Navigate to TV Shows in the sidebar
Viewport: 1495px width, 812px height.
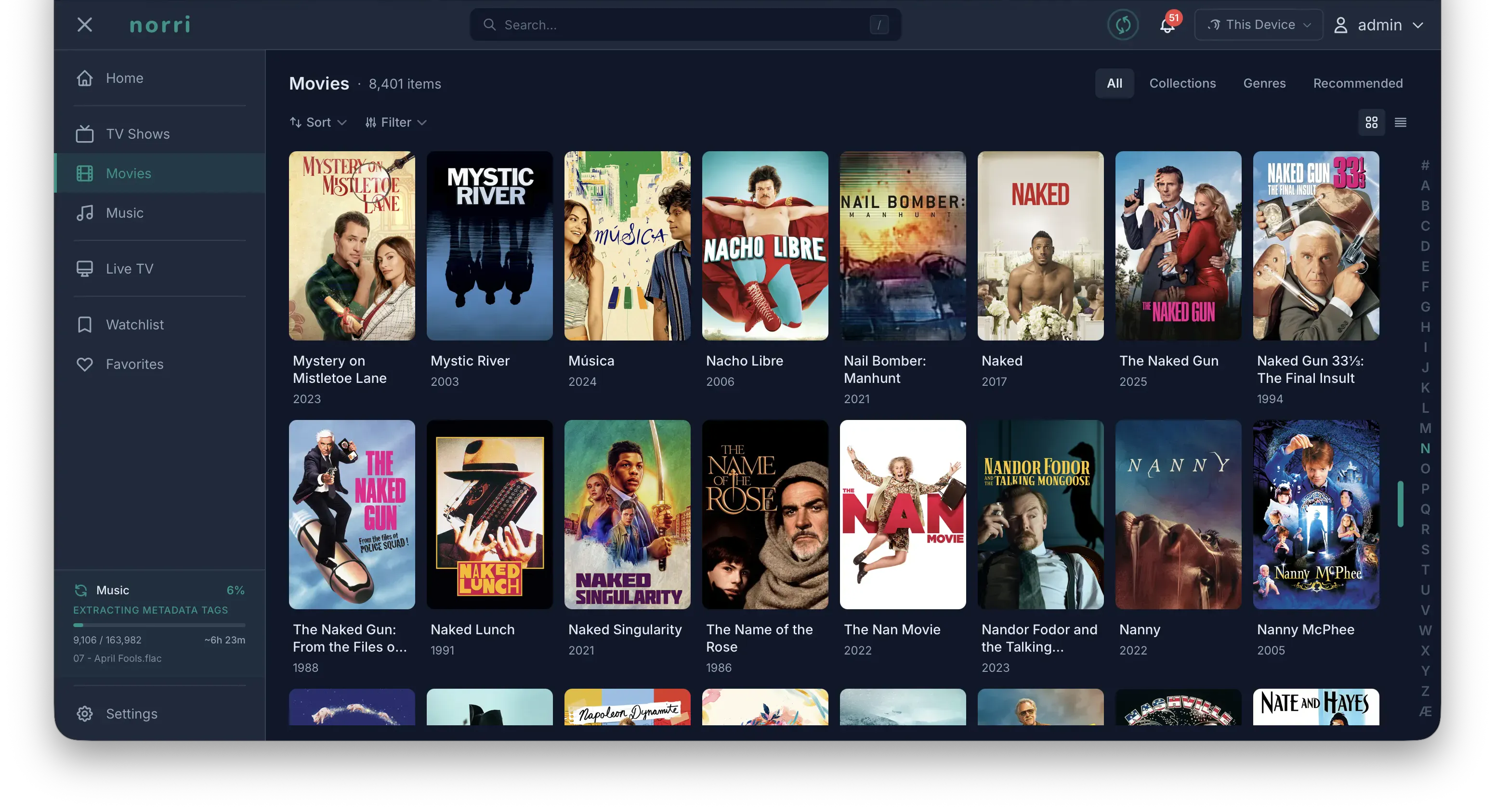point(138,134)
